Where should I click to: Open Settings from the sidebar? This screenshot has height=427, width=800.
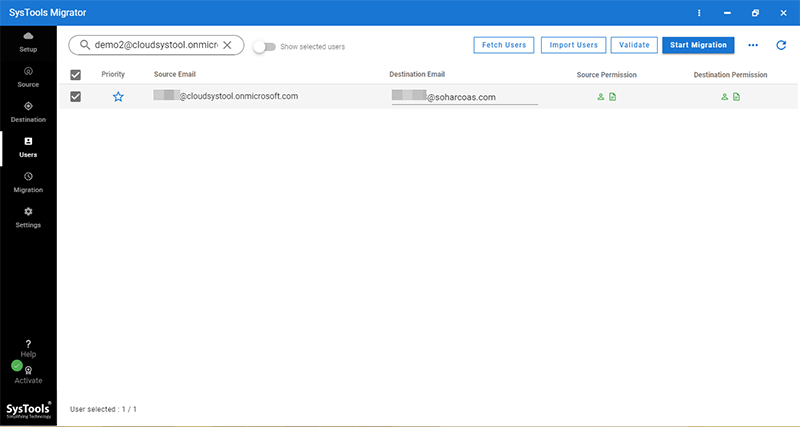tap(28, 218)
